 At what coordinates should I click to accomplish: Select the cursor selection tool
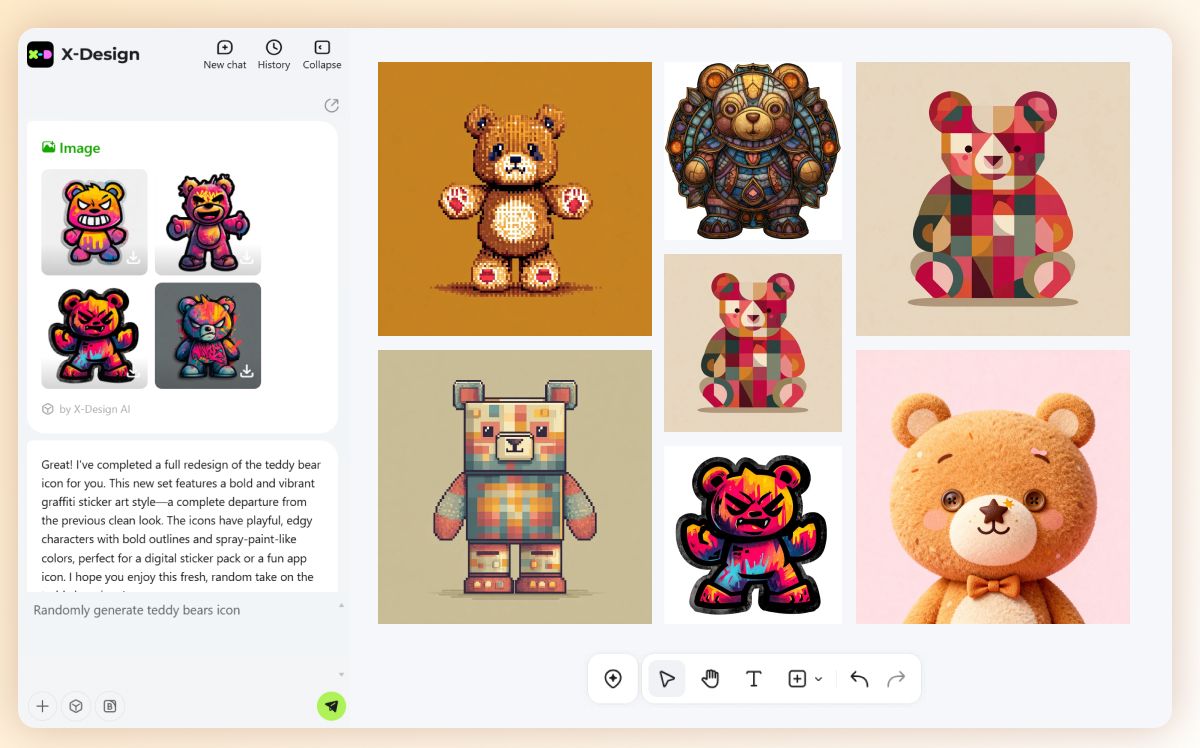pos(667,678)
